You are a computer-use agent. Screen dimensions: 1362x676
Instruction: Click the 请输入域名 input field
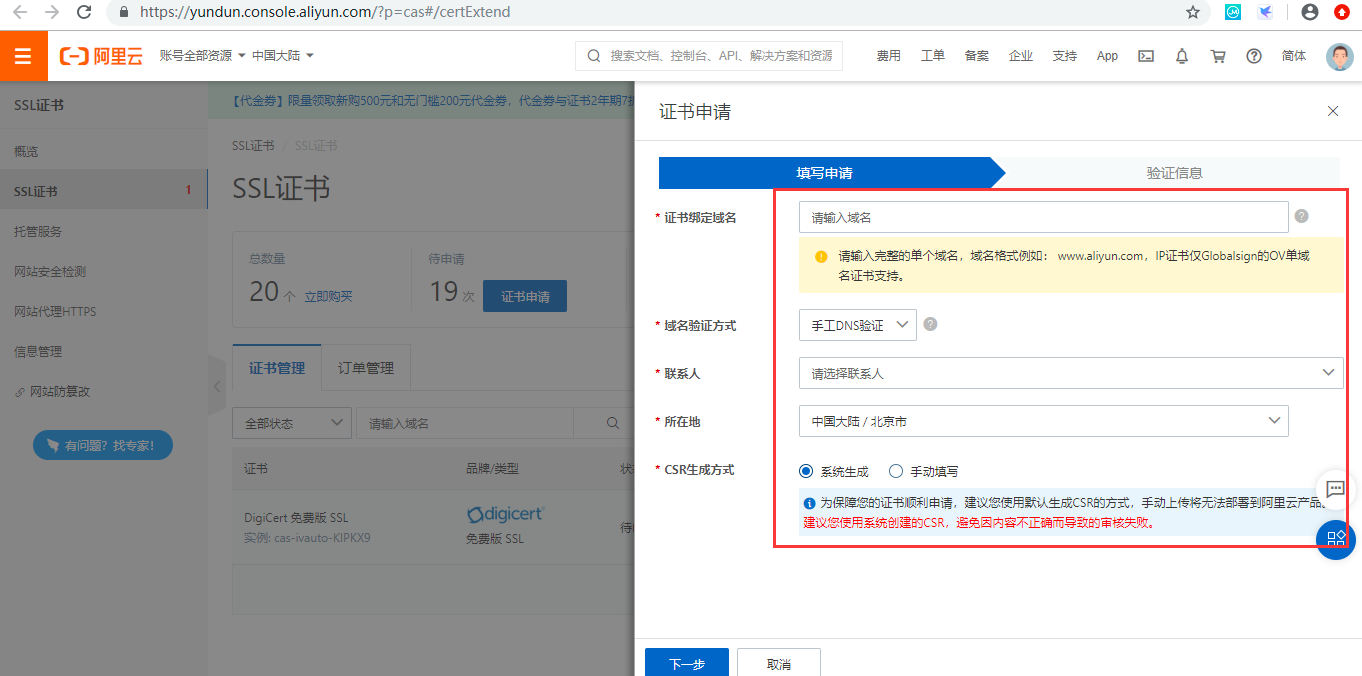[x=1043, y=216]
